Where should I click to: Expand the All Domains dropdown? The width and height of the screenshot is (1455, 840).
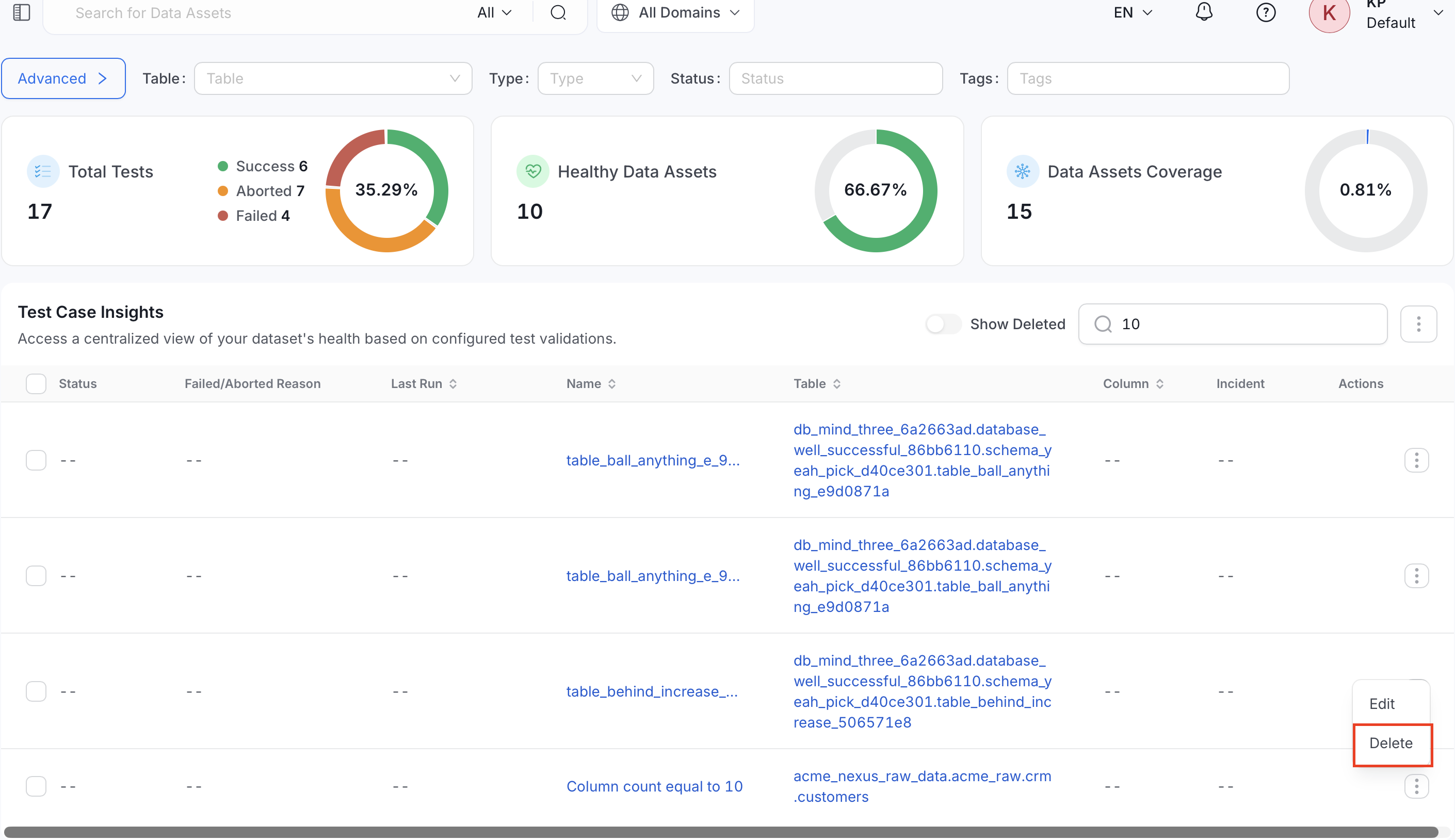[x=734, y=12]
